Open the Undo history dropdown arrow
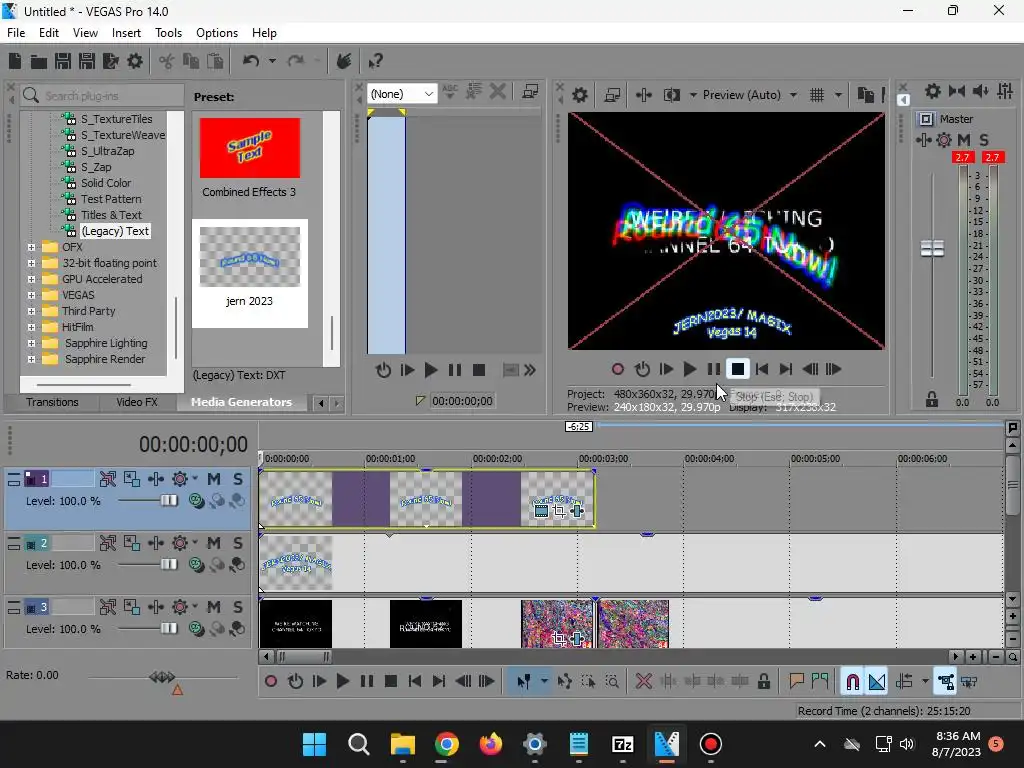This screenshot has width=1024, height=768. tap(272, 61)
